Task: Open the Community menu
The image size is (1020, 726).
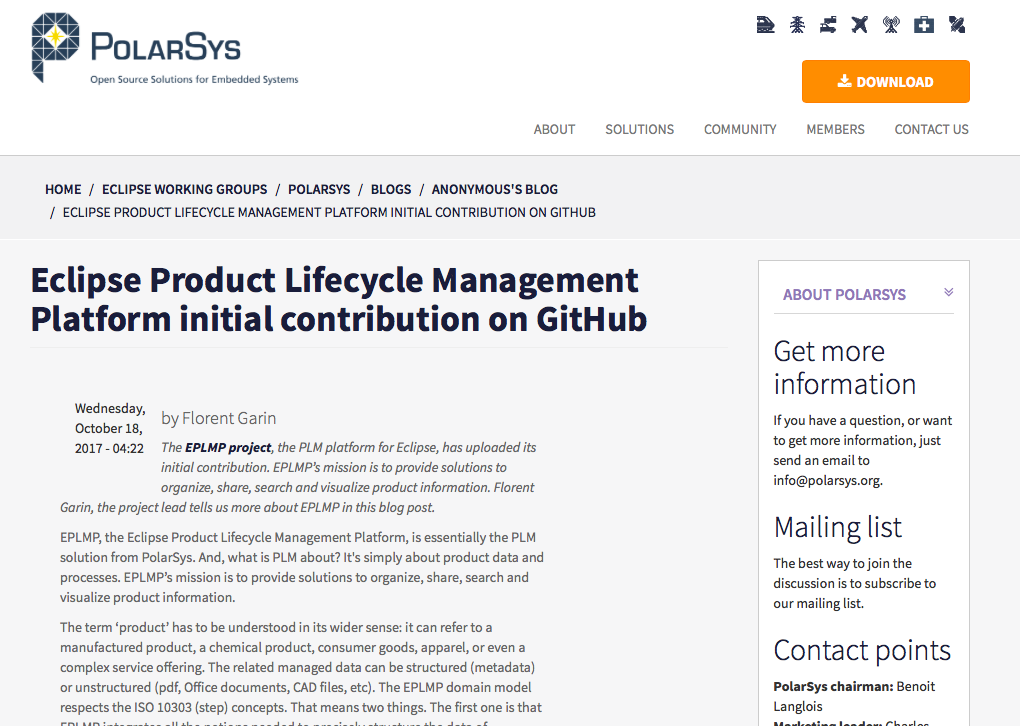Action: coord(740,129)
